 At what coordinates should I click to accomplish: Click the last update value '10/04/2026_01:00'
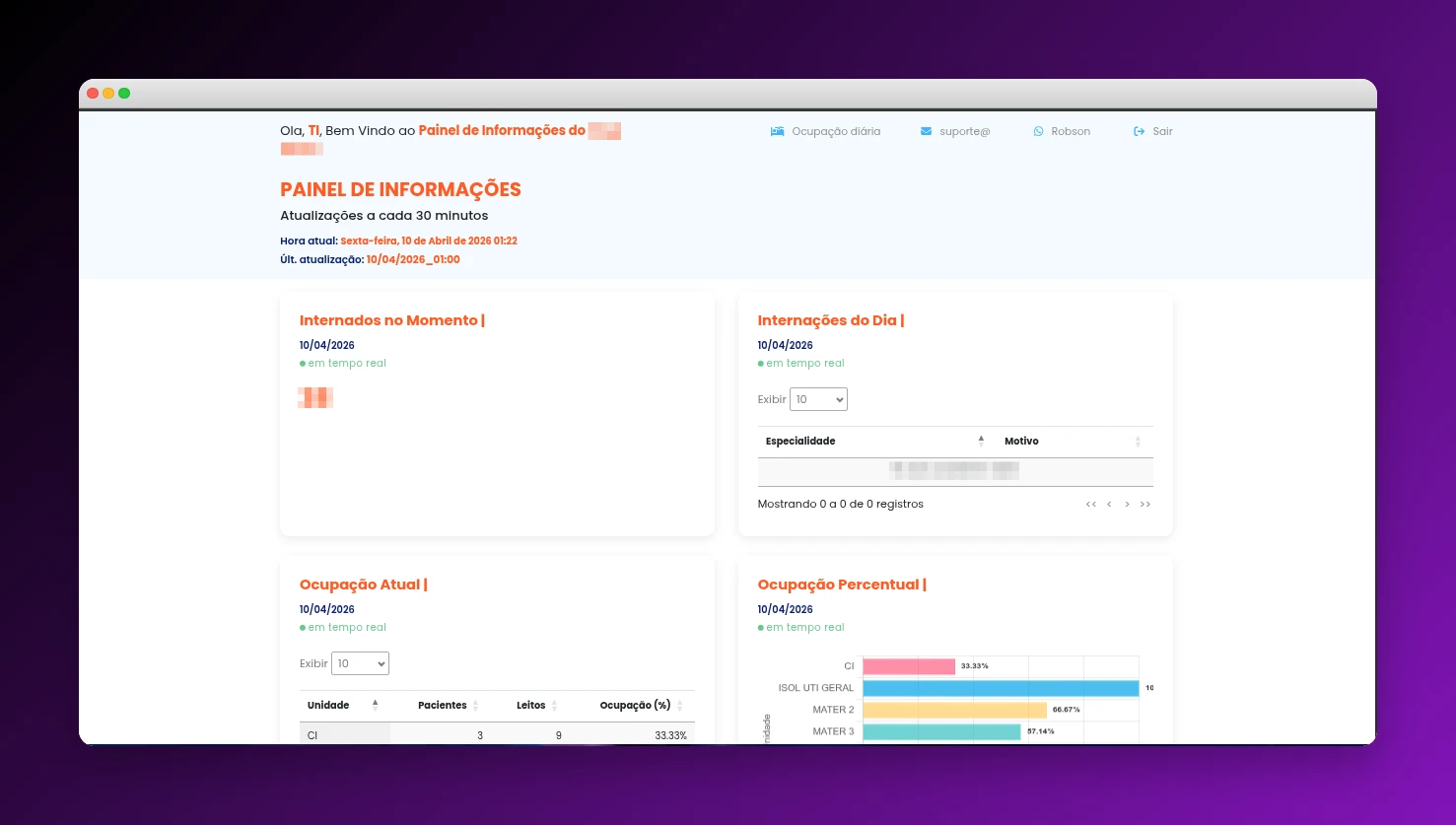[x=413, y=260]
